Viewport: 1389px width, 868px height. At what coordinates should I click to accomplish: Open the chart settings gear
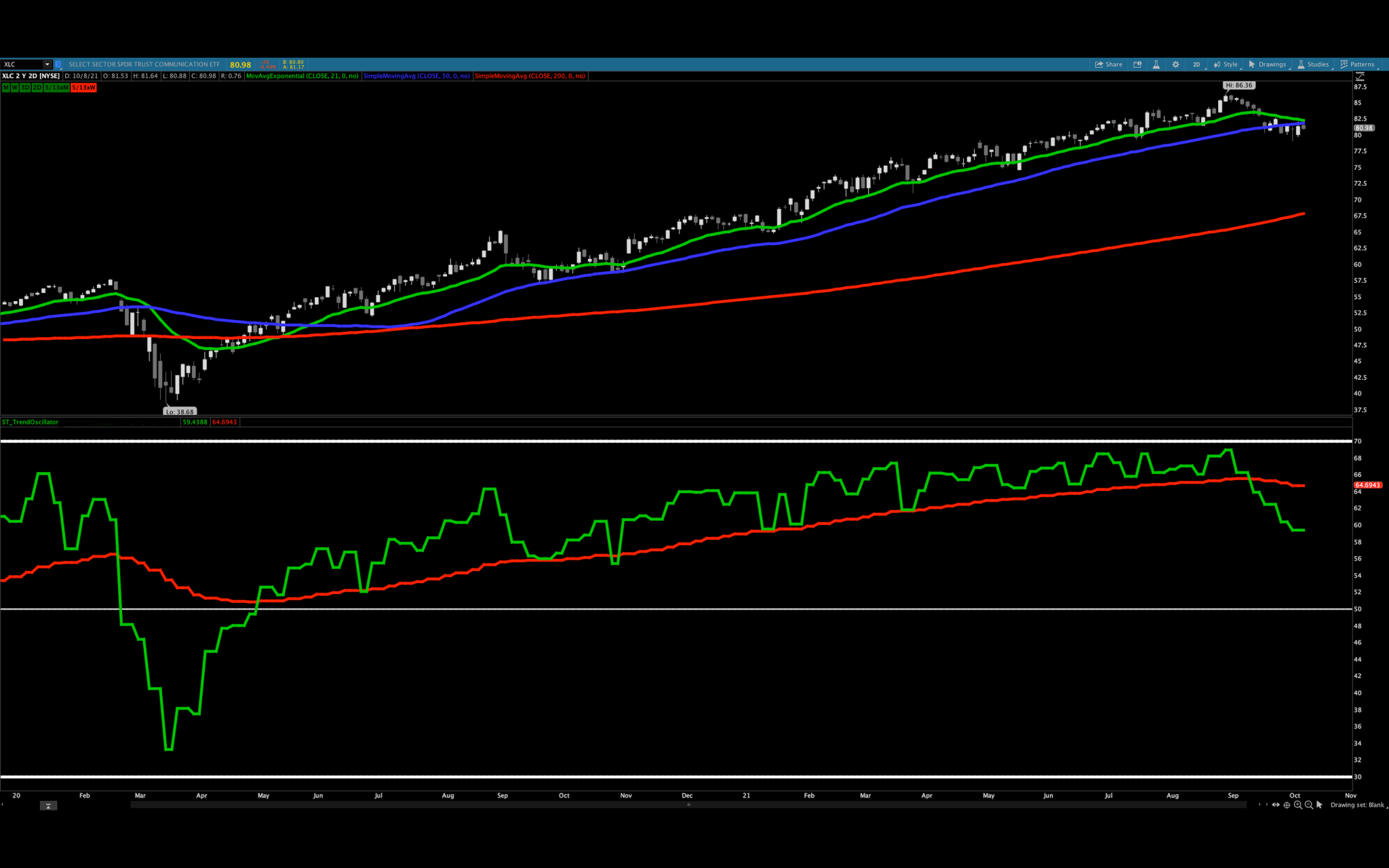[1175, 64]
